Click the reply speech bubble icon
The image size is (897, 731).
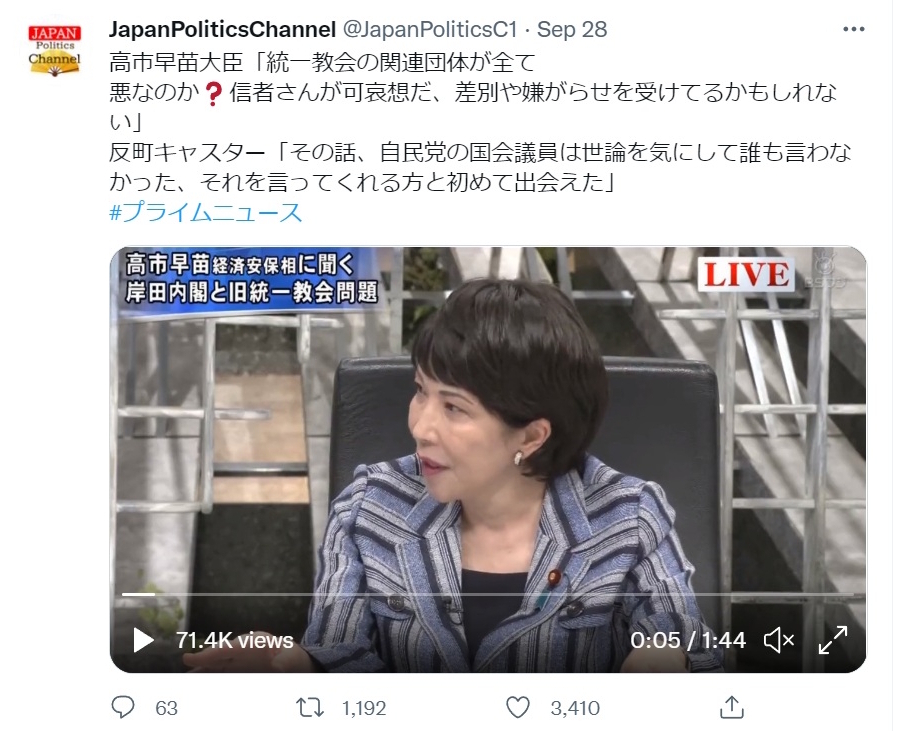122,708
